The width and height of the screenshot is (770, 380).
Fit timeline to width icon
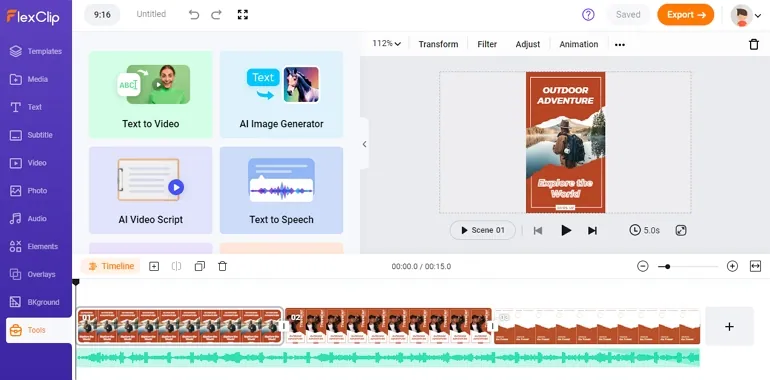(755, 266)
